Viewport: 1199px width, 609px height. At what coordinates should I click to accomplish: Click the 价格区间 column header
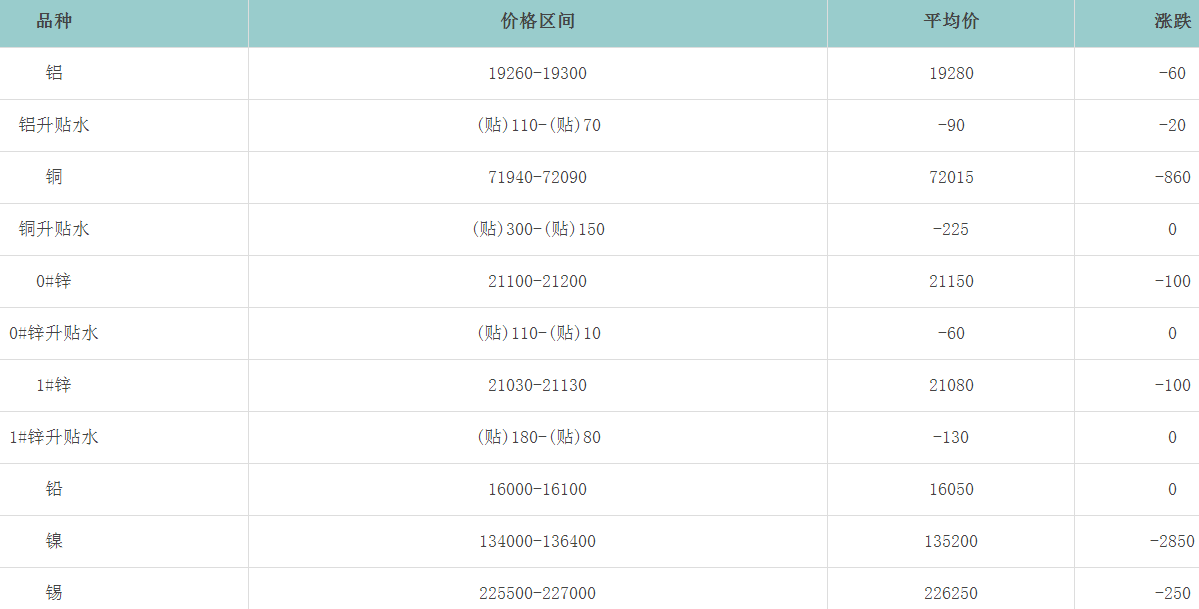(x=538, y=22)
